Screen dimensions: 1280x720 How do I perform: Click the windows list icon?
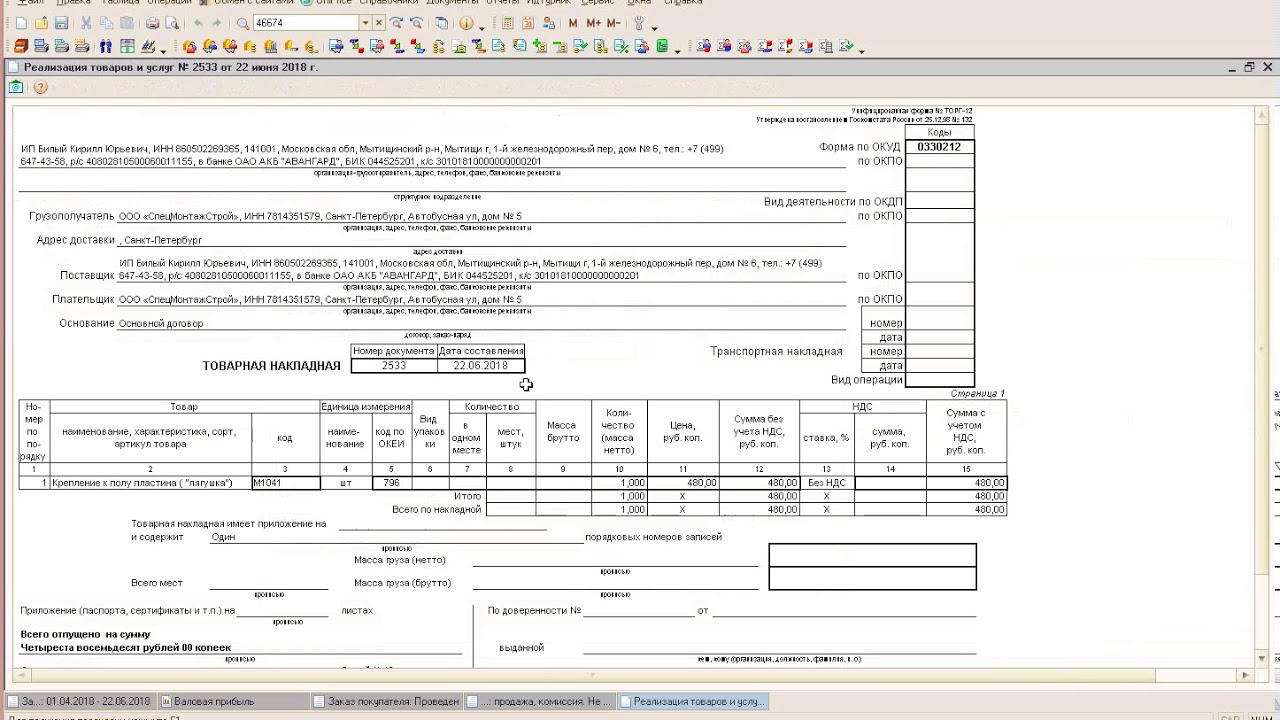click(x=441, y=23)
